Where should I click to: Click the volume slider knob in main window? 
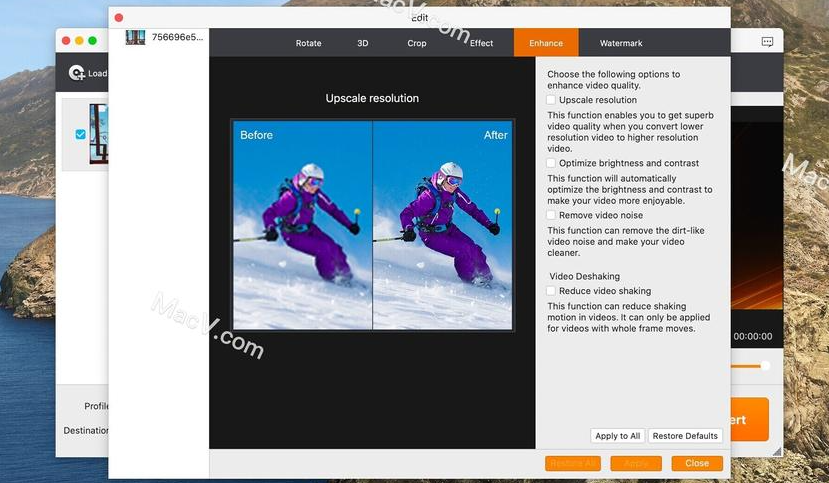click(x=765, y=366)
